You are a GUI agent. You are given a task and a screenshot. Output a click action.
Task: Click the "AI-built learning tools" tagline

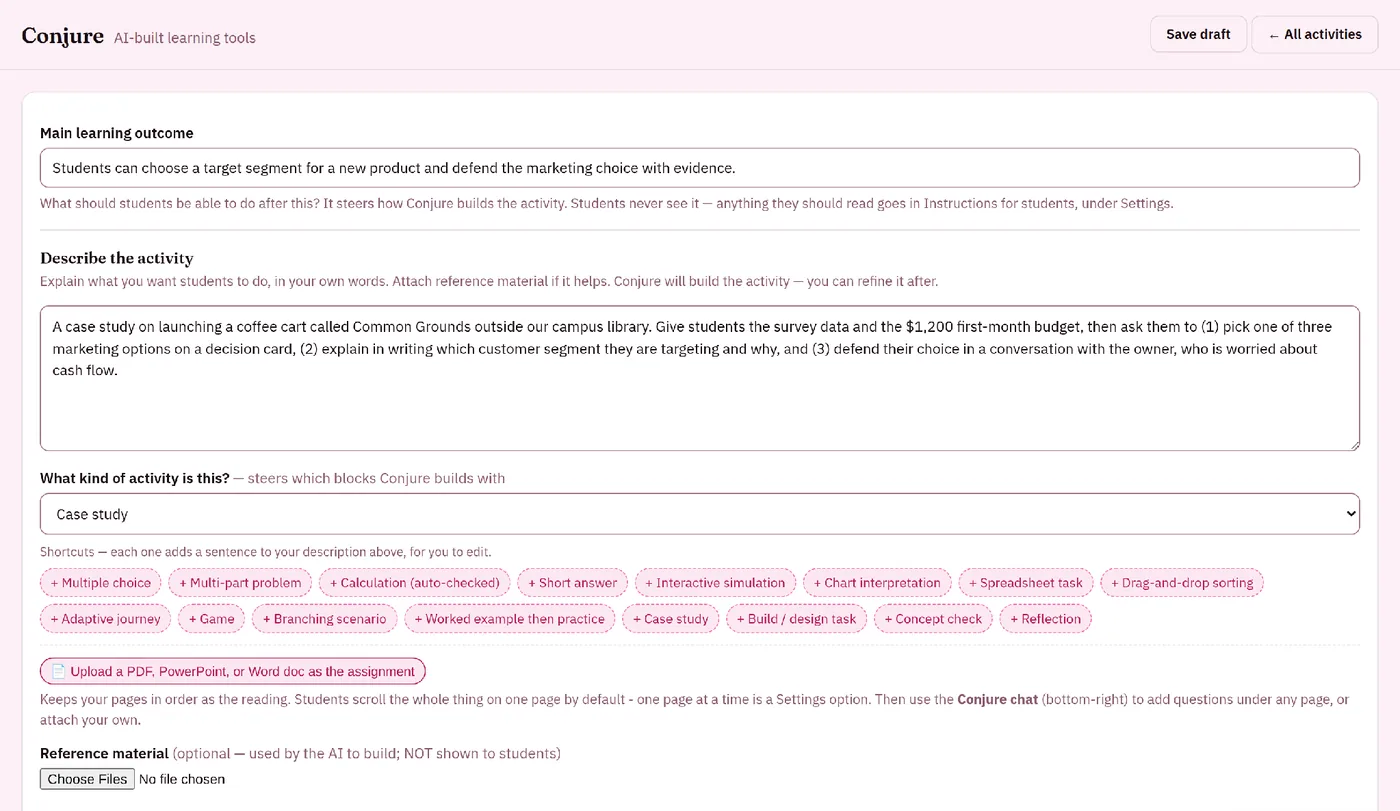(185, 38)
